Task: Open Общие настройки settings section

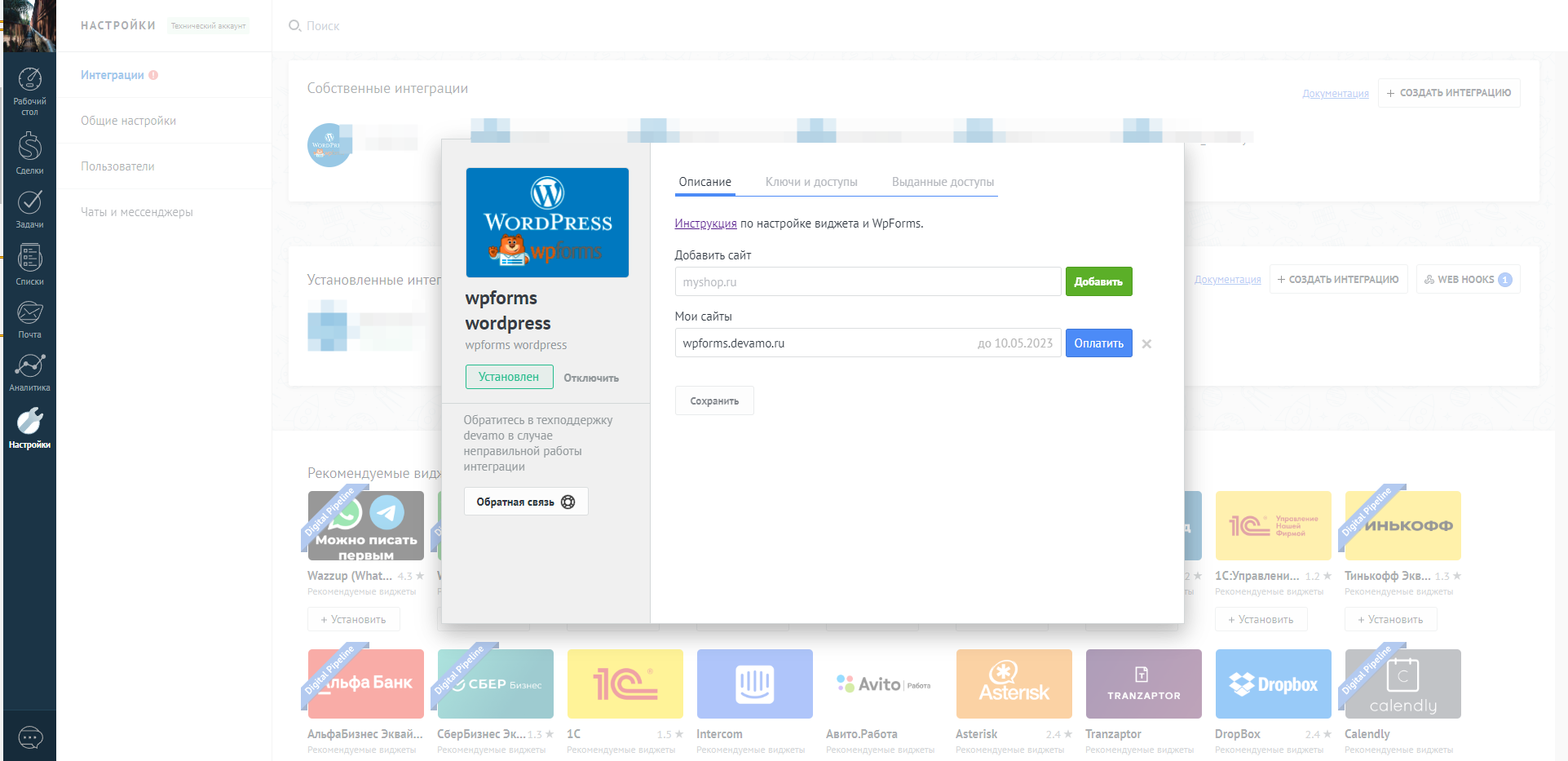Action: 128,120
